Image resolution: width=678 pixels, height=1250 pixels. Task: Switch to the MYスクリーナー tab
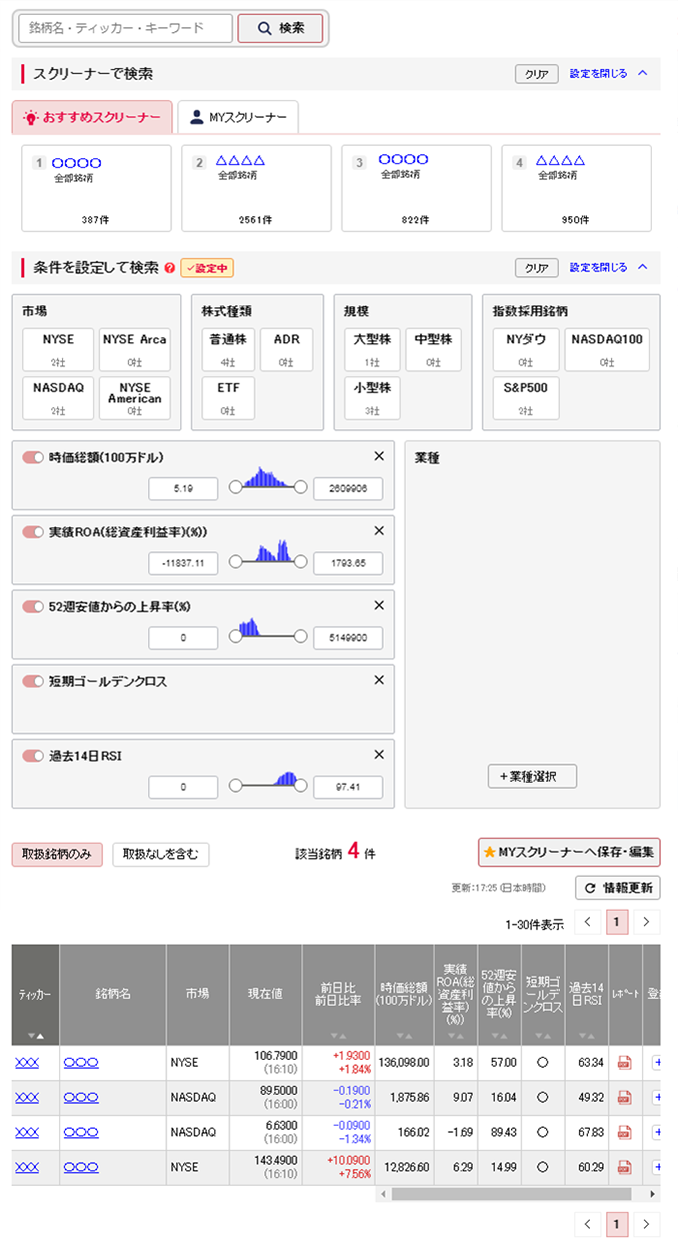pos(238,118)
